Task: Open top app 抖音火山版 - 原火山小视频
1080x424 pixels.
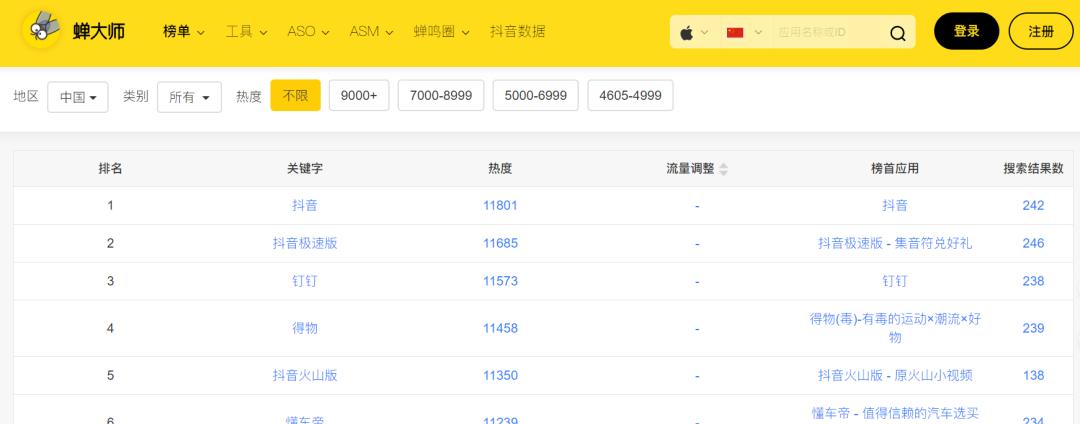Action: [x=895, y=375]
